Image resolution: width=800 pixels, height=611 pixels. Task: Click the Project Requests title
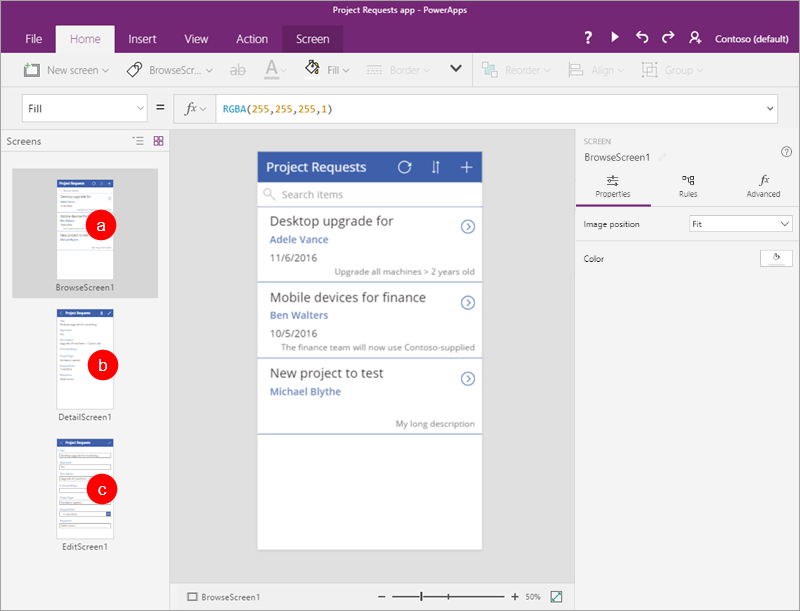[316, 167]
